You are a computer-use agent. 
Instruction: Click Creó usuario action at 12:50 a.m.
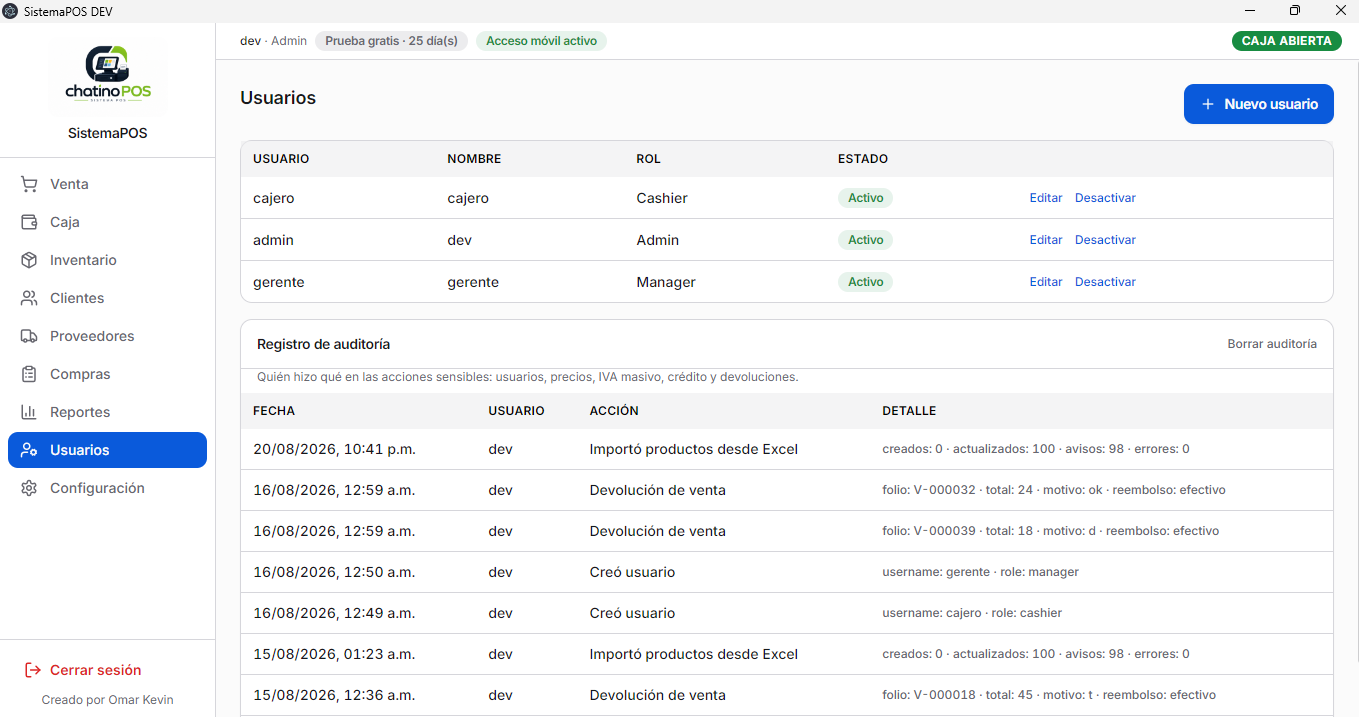pyautogui.click(x=632, y=572)
